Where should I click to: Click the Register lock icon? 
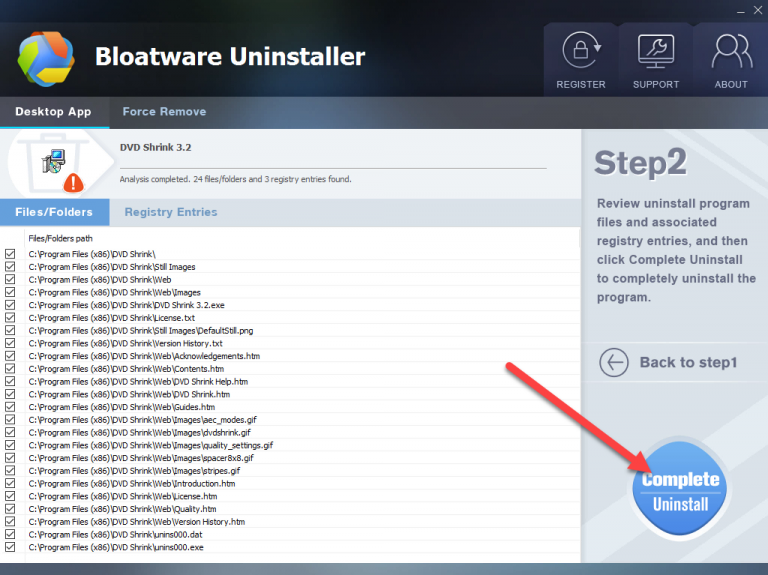[580, 51]
